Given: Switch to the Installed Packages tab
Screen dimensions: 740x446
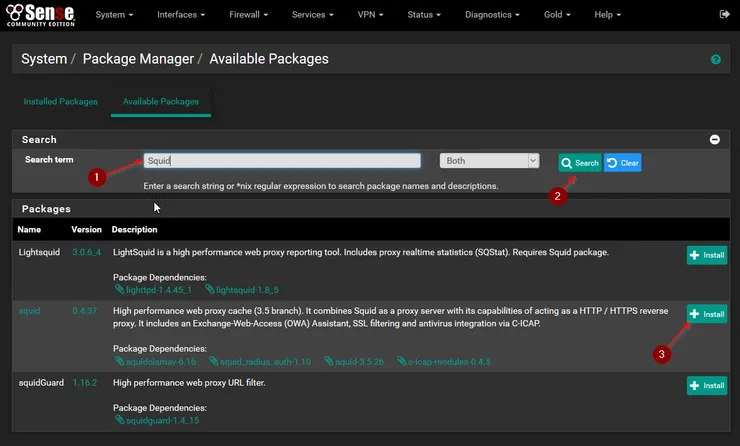Looking at the screenshot, I should tap(60, 102).
